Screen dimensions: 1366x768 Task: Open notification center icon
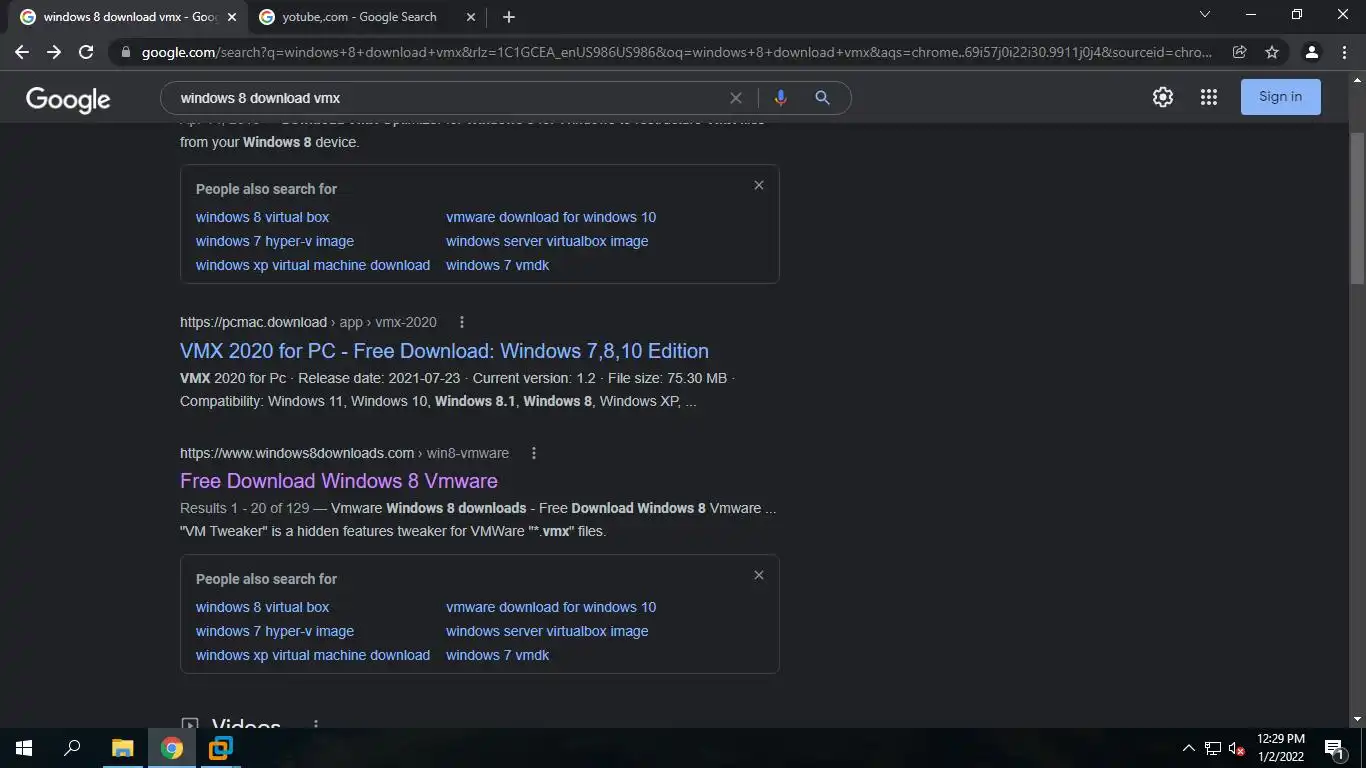[x=1334, y=748]
